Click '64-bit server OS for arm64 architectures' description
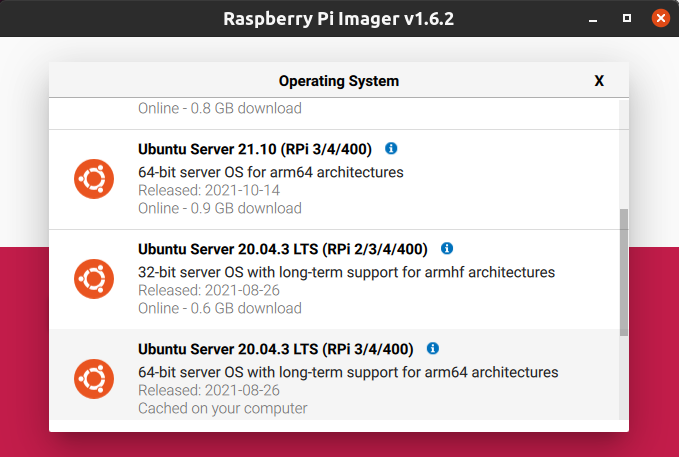The width and height of the screenshot is (679, 457). tap(271, 172)
